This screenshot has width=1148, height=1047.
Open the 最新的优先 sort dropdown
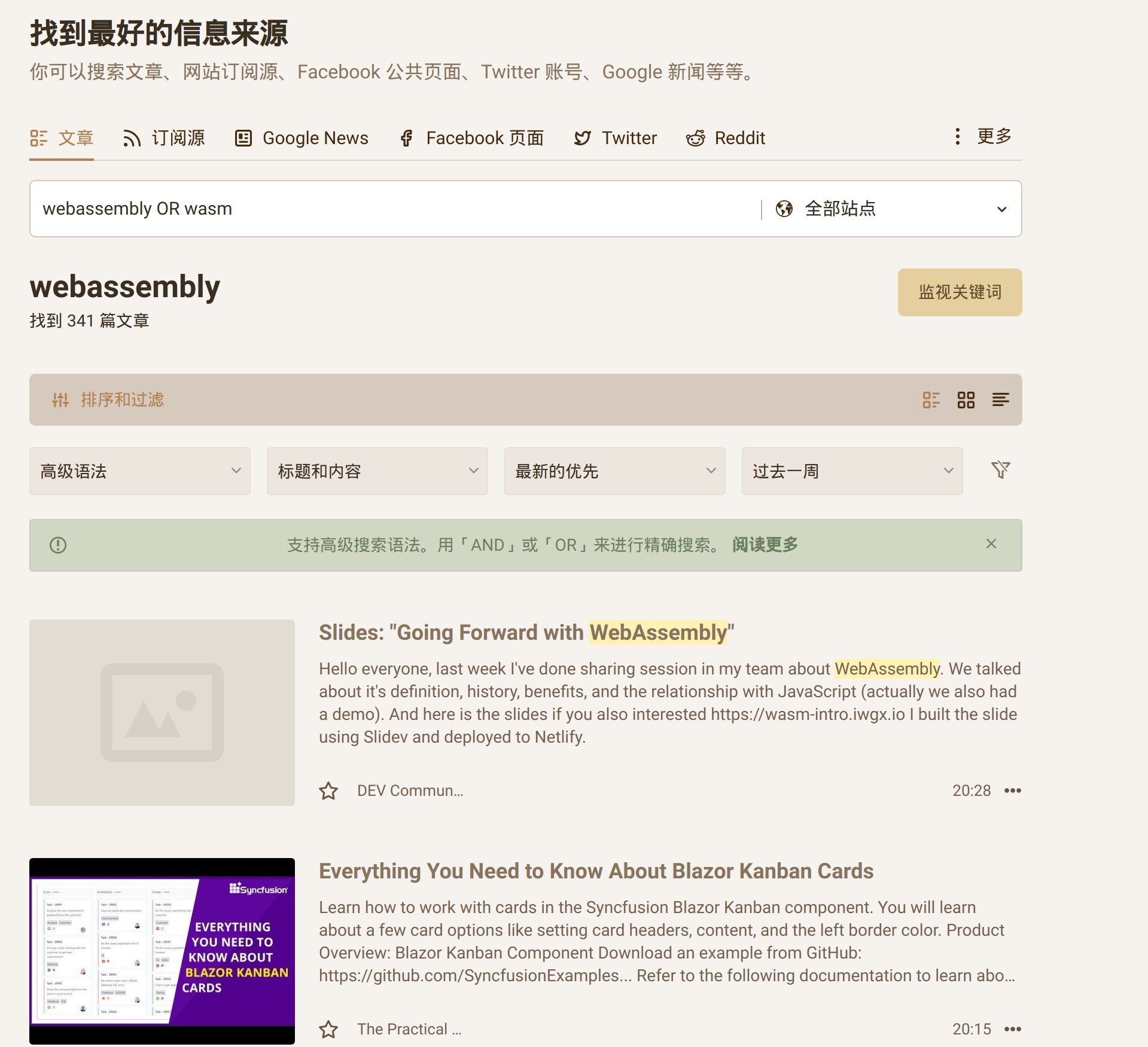point(614,471)
